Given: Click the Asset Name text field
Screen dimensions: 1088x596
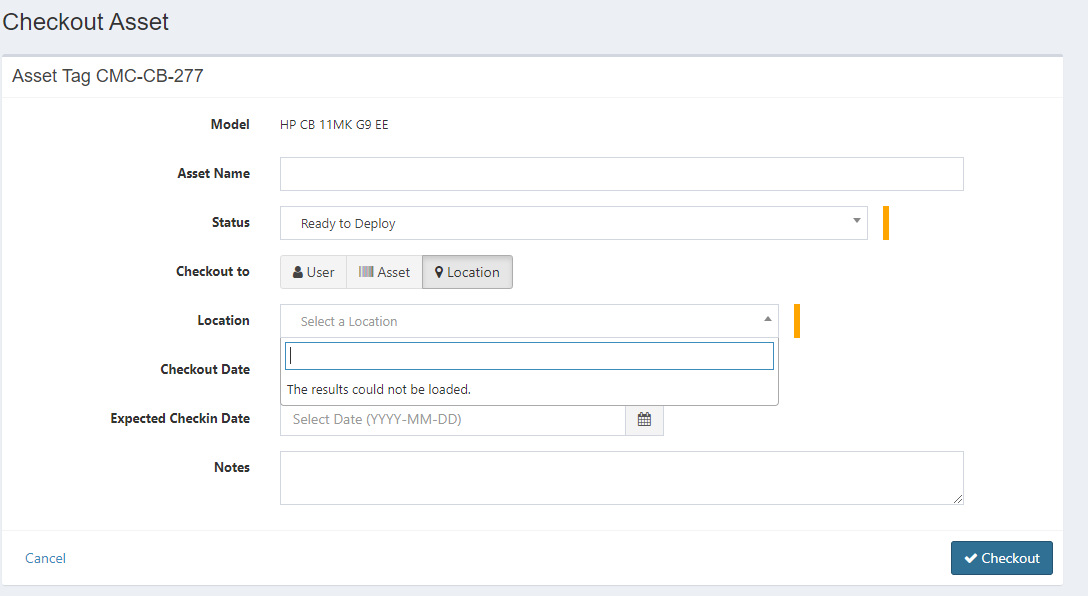Looking at the screenshot, I should click(x=622, y=173).
